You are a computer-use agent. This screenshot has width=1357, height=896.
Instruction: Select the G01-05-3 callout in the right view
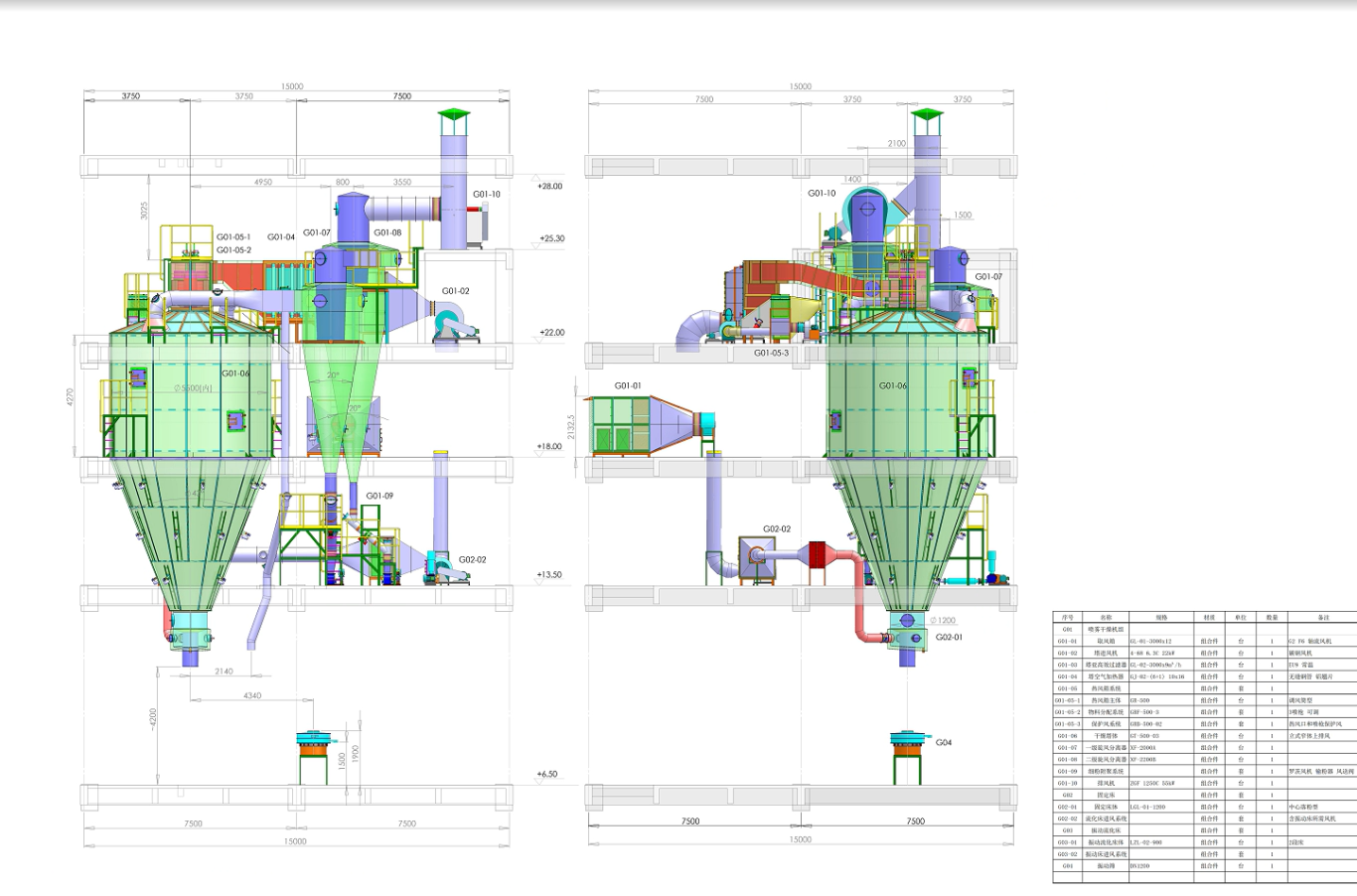(771, 353)
